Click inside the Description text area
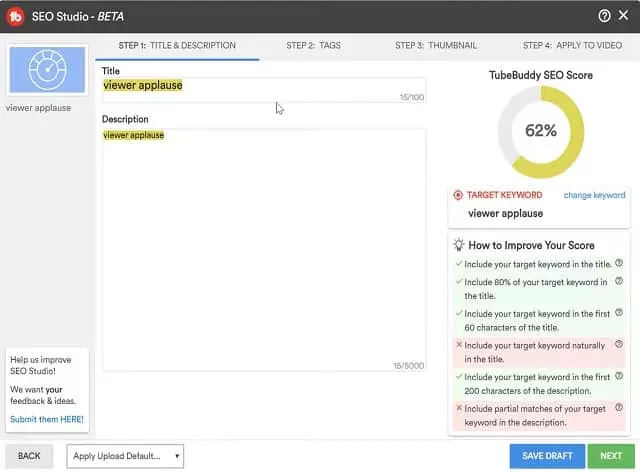This screenshot has width=640, height=472. coord(264,250)
